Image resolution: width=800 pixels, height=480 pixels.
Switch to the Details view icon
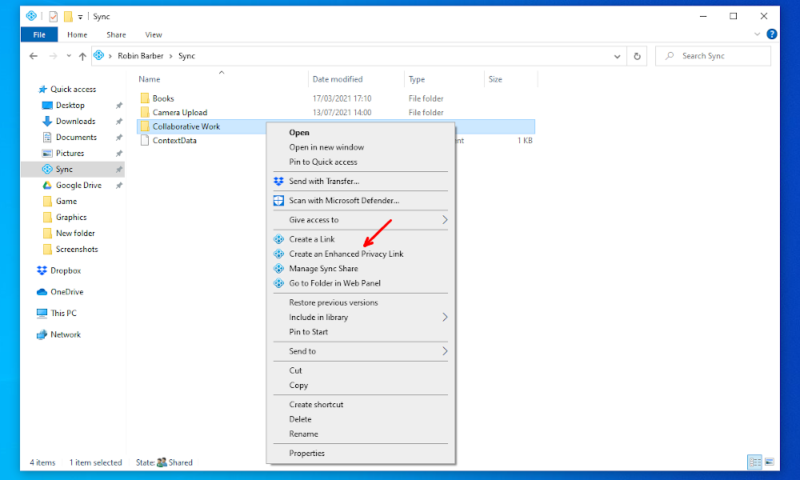[x=755, y=462]
